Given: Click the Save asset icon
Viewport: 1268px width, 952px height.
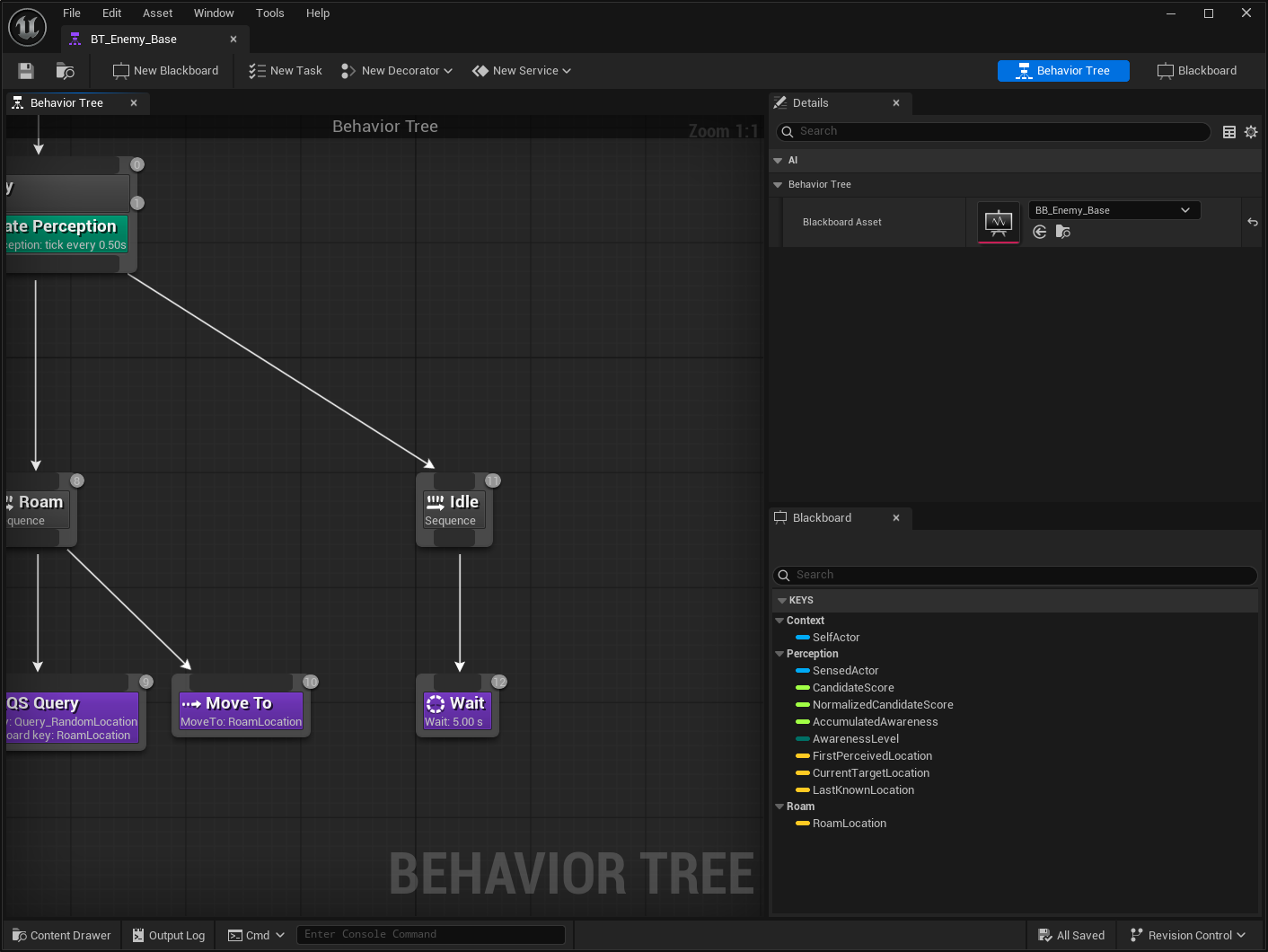Looking at the screenshot, I should 24,70.
